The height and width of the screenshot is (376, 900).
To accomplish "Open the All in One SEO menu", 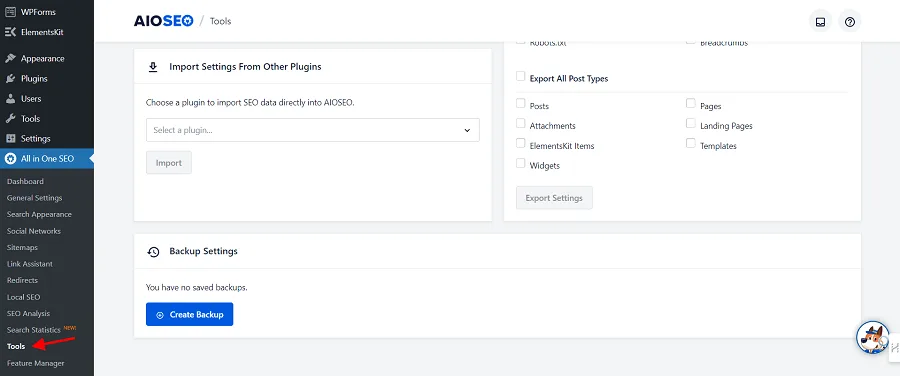I will coord(46,158).
